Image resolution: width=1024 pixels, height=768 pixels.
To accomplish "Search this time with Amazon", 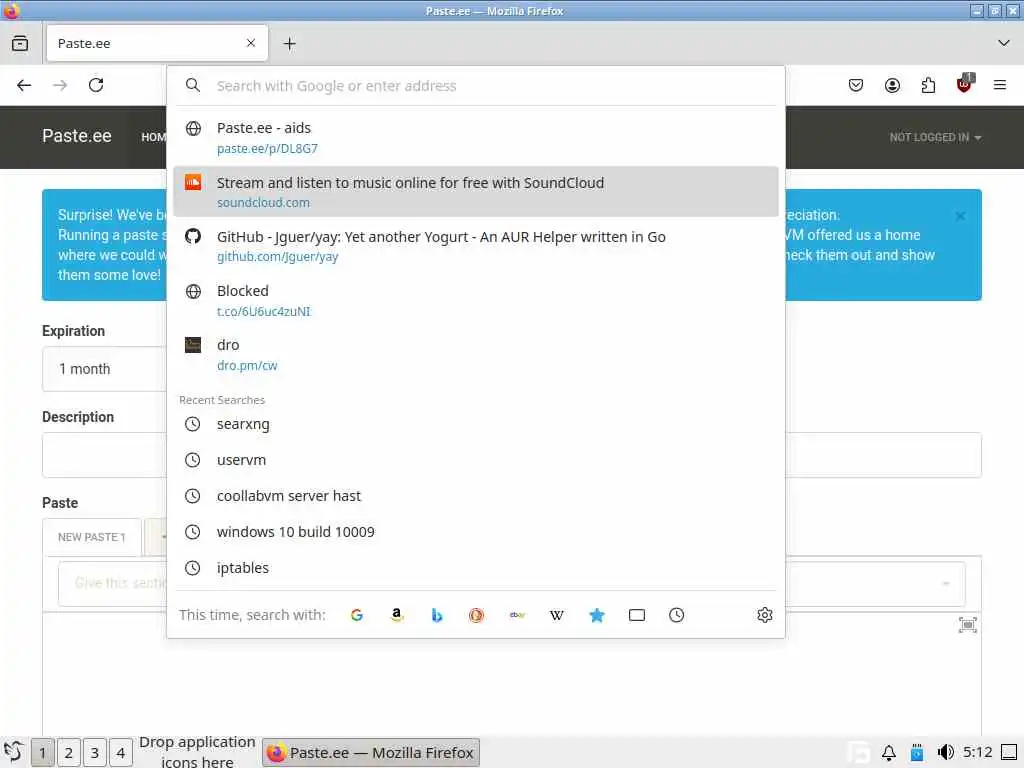I will tap(396, 615).
